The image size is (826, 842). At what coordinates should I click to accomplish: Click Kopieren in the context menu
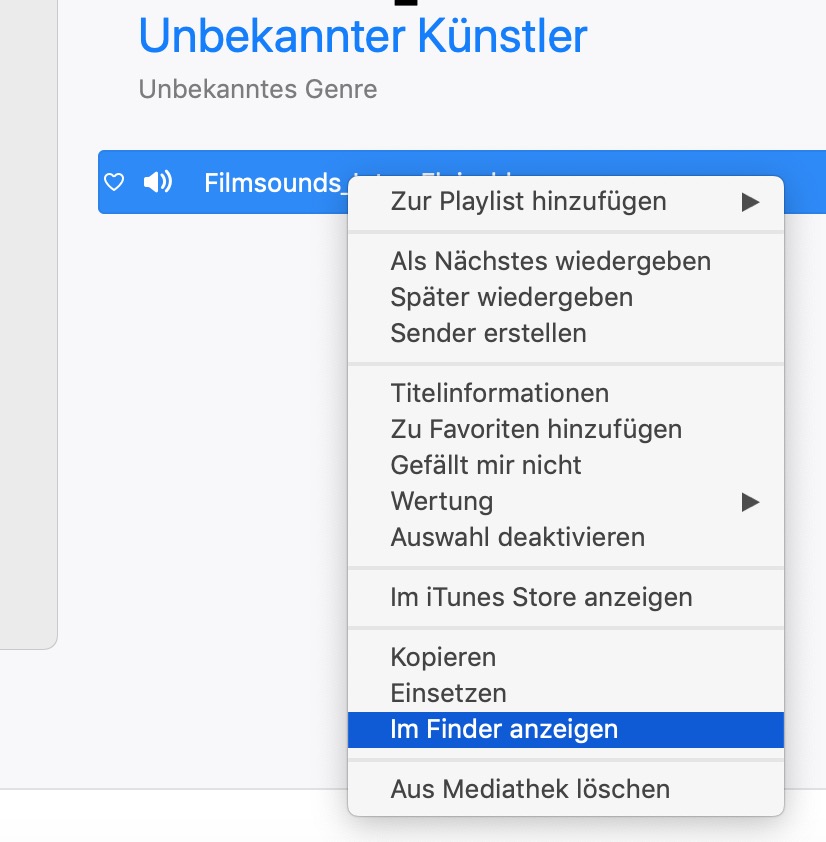pyautogui.click(x=443, y=658)
